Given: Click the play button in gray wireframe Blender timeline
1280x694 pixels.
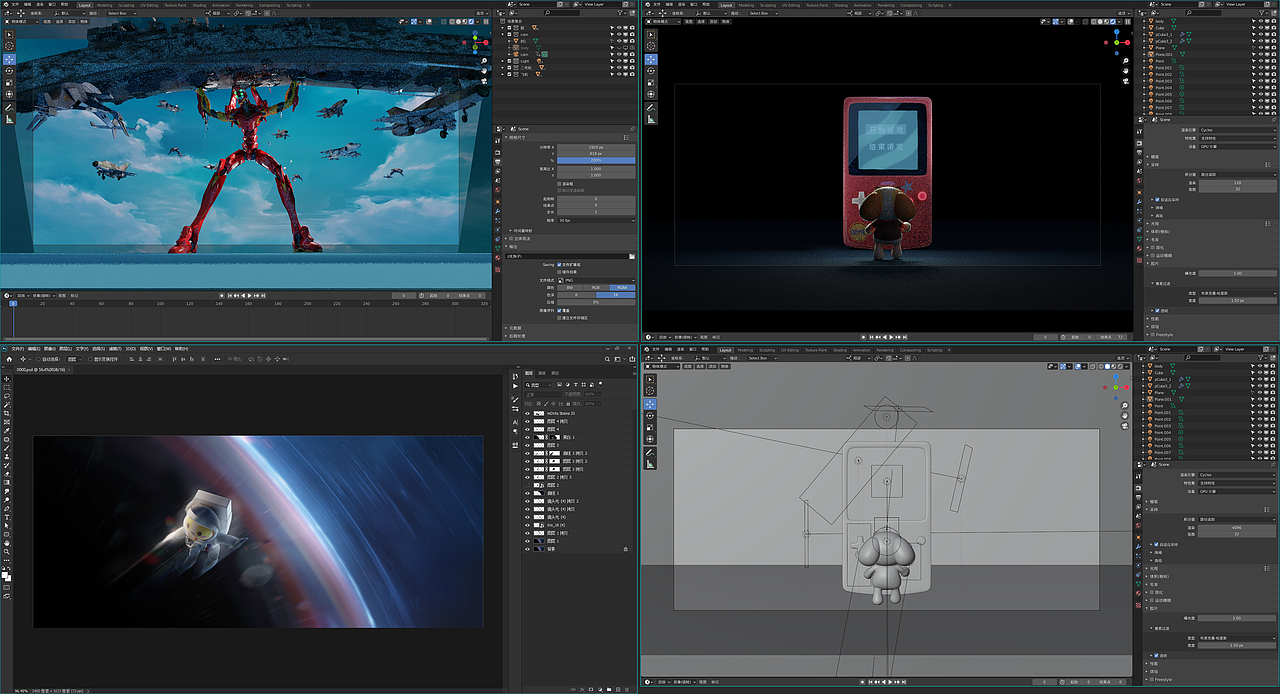Looking at the screenshot, I should click(x=890, y=681).
